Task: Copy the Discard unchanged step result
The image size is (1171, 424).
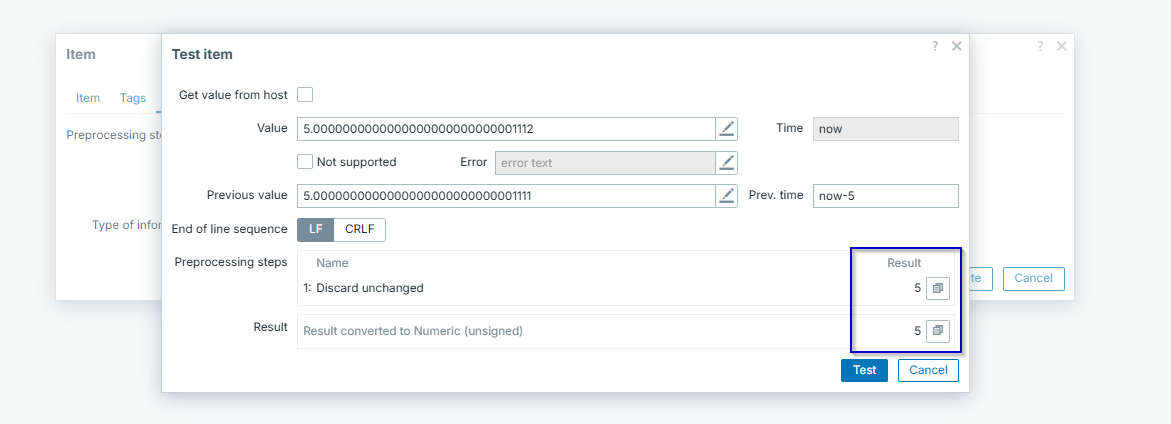Action: pos(937,288)
